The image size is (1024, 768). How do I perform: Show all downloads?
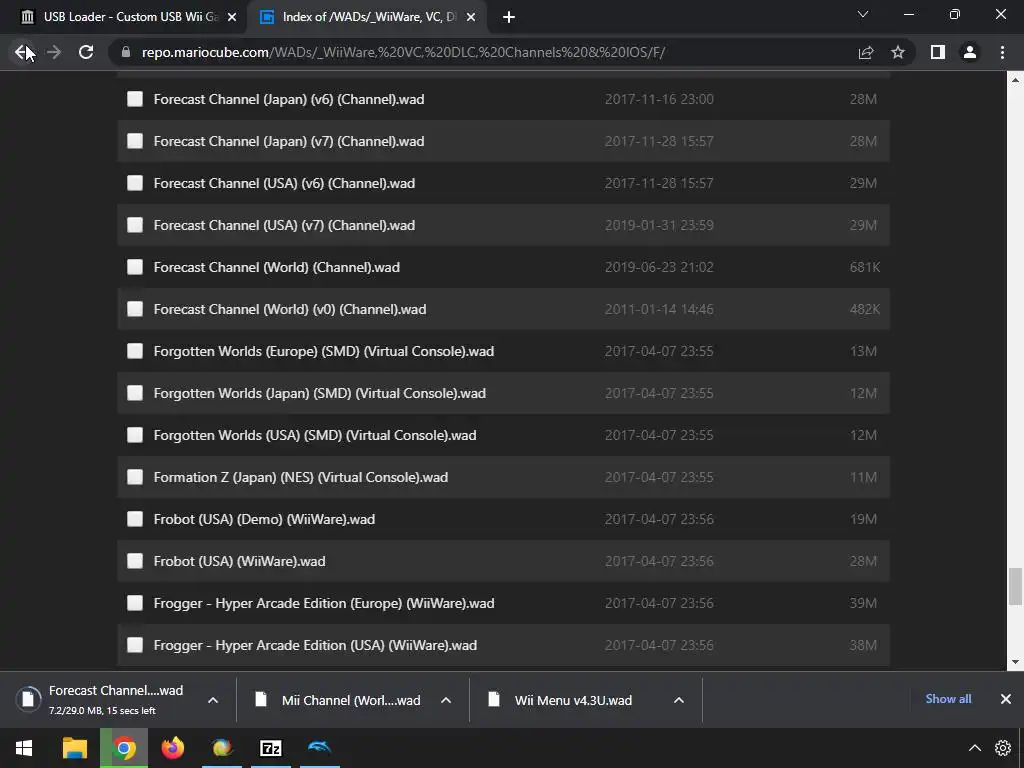point(948,699)
